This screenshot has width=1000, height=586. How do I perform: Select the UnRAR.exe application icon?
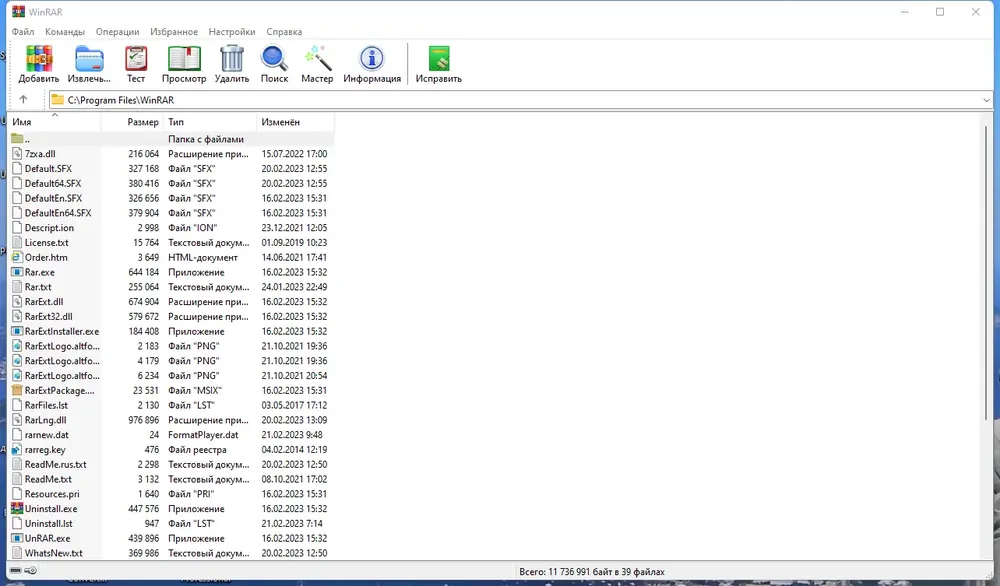click(17, 538)
